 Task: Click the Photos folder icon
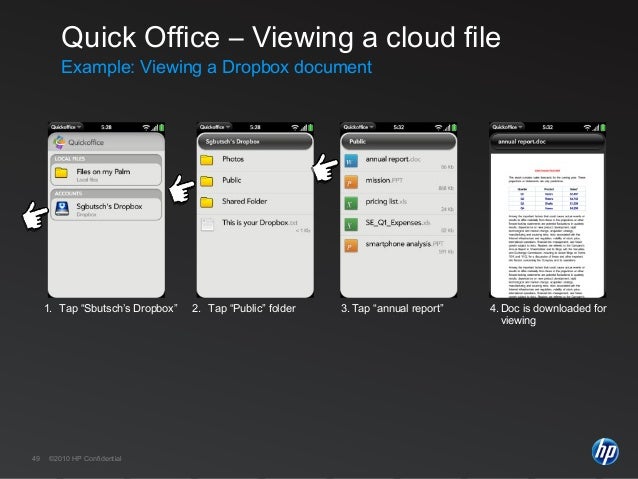pos(207,160)
